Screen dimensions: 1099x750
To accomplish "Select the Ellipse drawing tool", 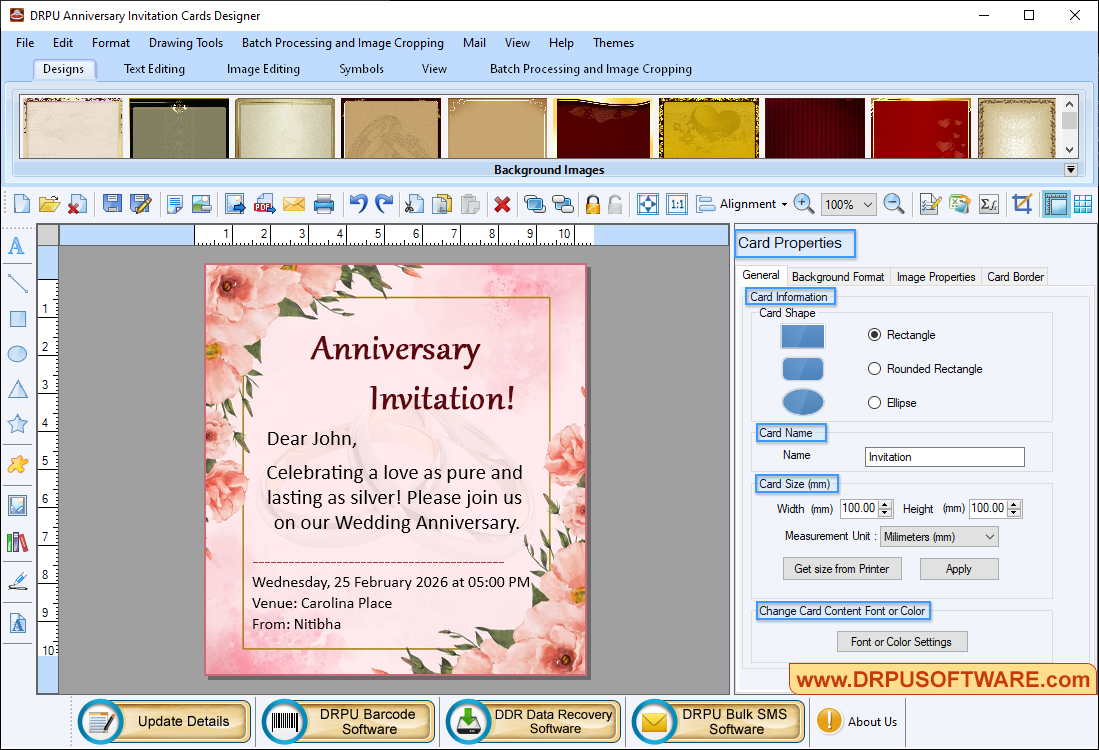I will 16,354.
